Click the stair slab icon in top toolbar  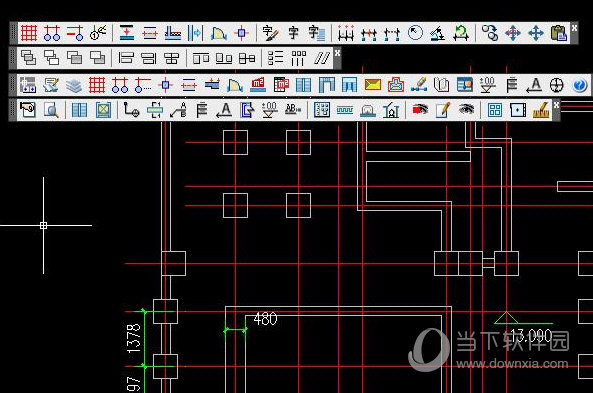pos(173,33)
